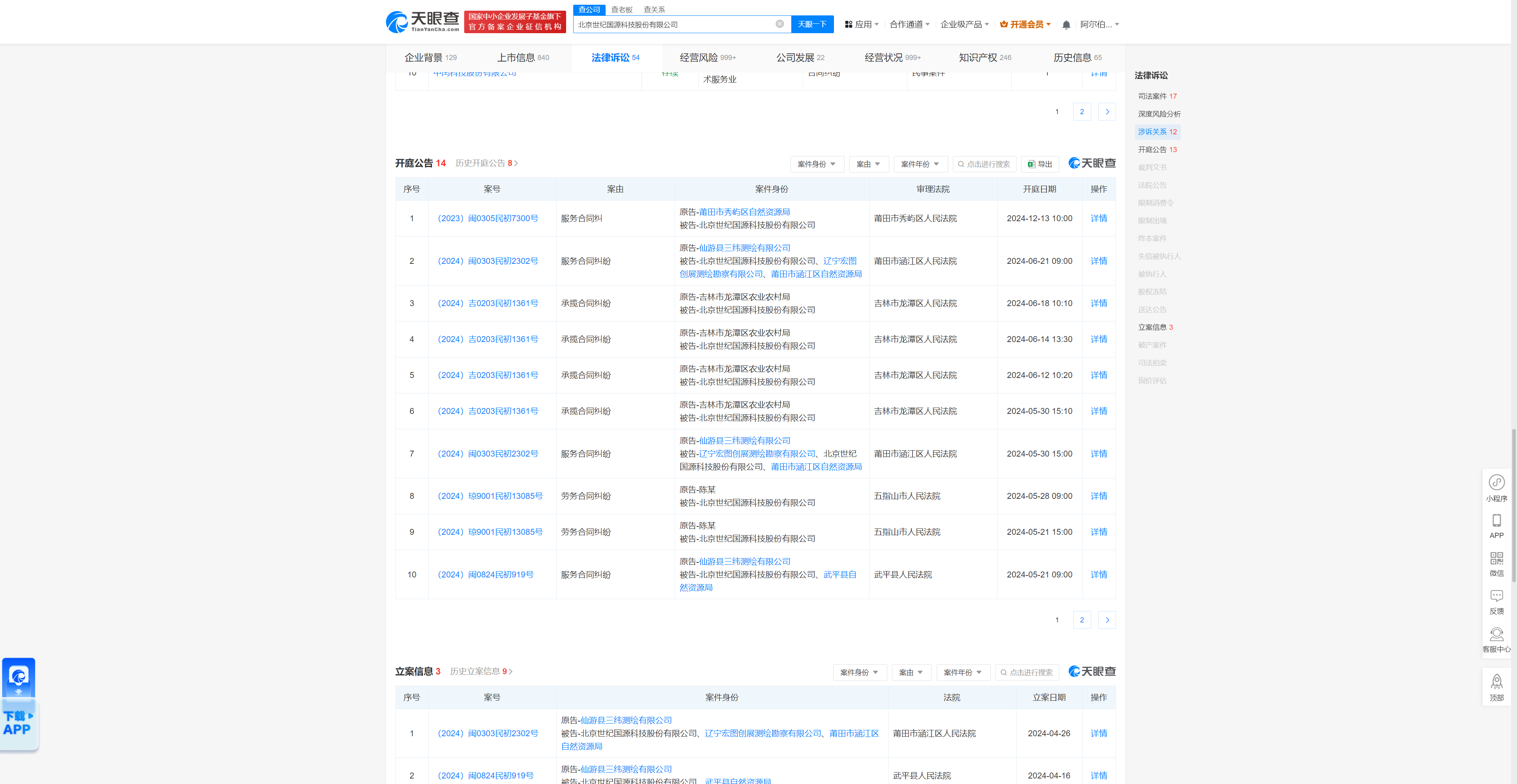The image size is (1517, 784).
Task: Open 案件身份 filter in 立案信息 section
Action: pyautogui.click(x=859, y=672)
